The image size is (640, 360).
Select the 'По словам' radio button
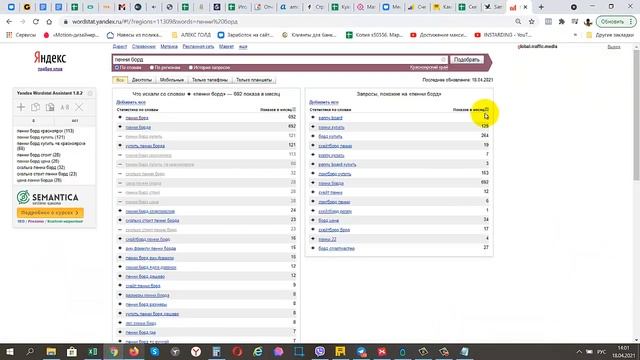click(117, 67)
